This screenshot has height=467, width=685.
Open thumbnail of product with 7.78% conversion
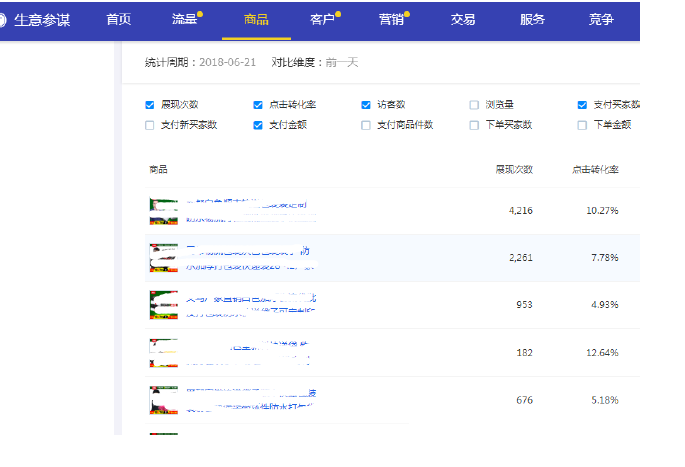(x=163, y=258)
